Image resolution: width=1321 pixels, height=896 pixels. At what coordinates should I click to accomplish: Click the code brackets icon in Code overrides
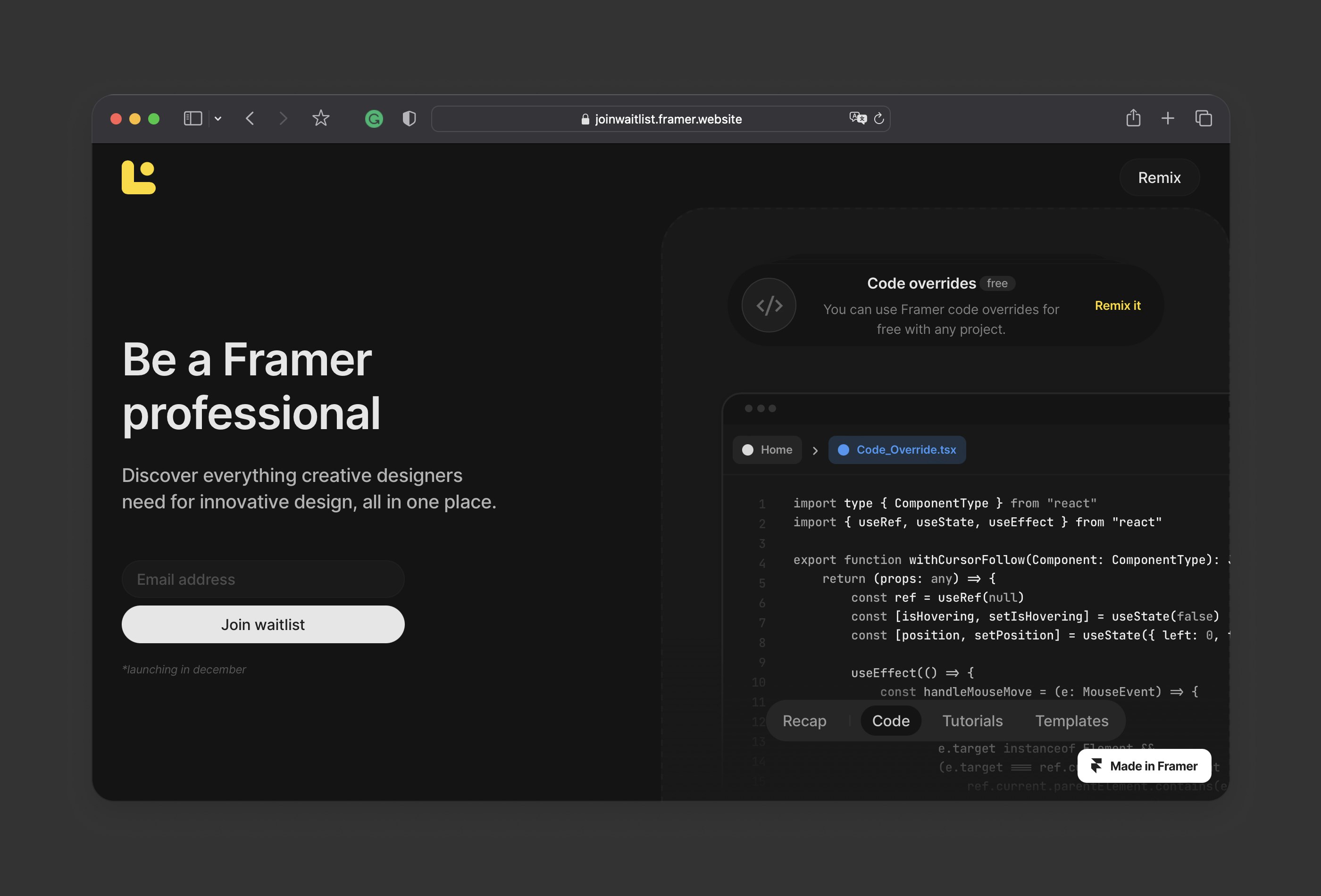click(769, 305)
